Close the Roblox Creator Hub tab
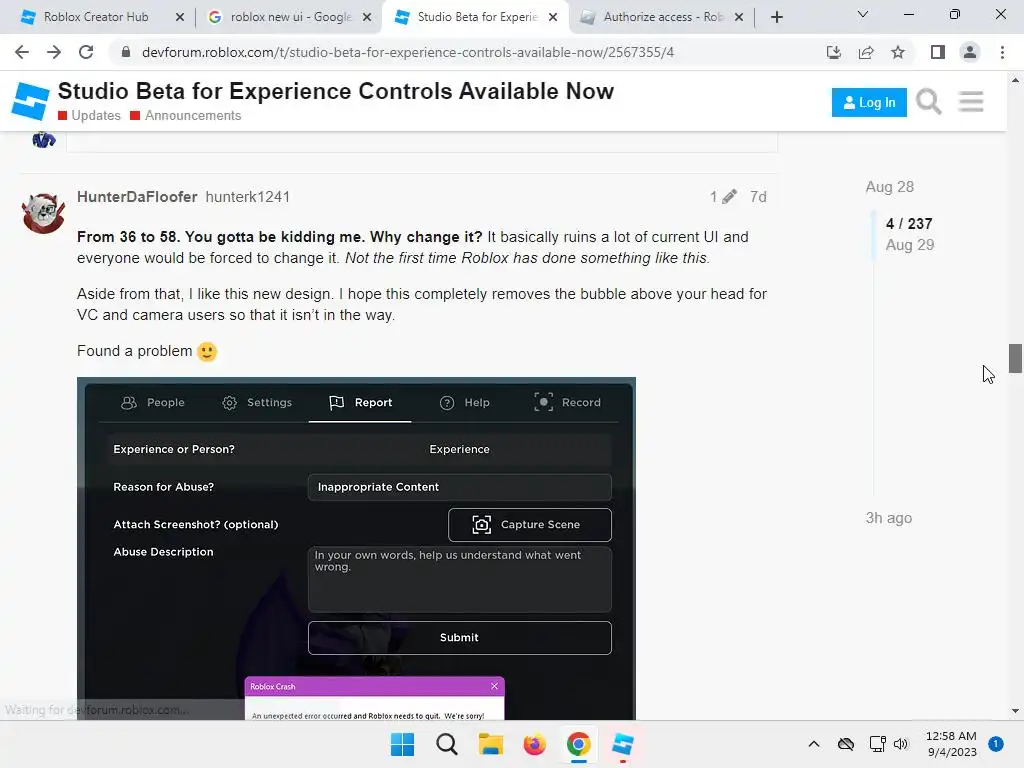 [x=180, y=17]
